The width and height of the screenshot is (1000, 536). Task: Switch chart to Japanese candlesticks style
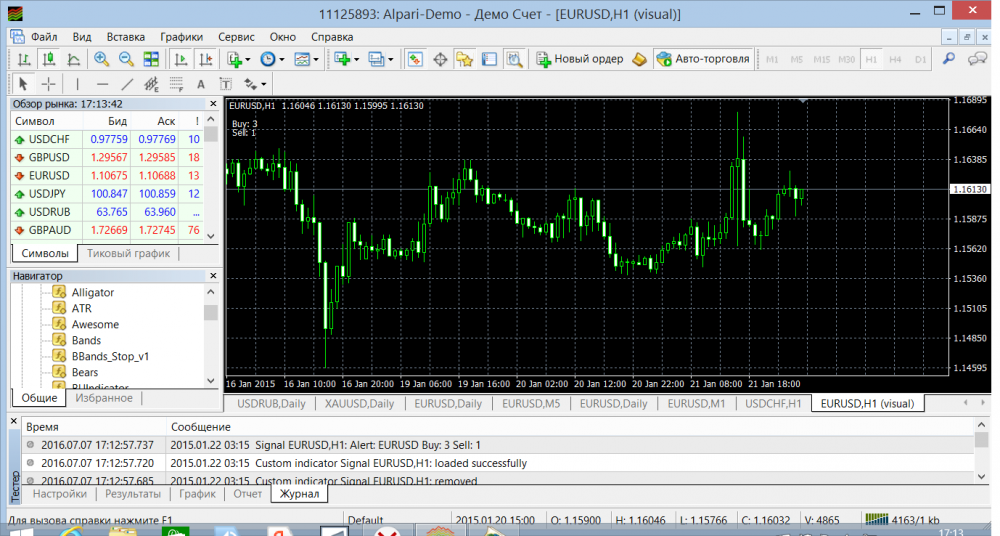click(x=48, y=59)
